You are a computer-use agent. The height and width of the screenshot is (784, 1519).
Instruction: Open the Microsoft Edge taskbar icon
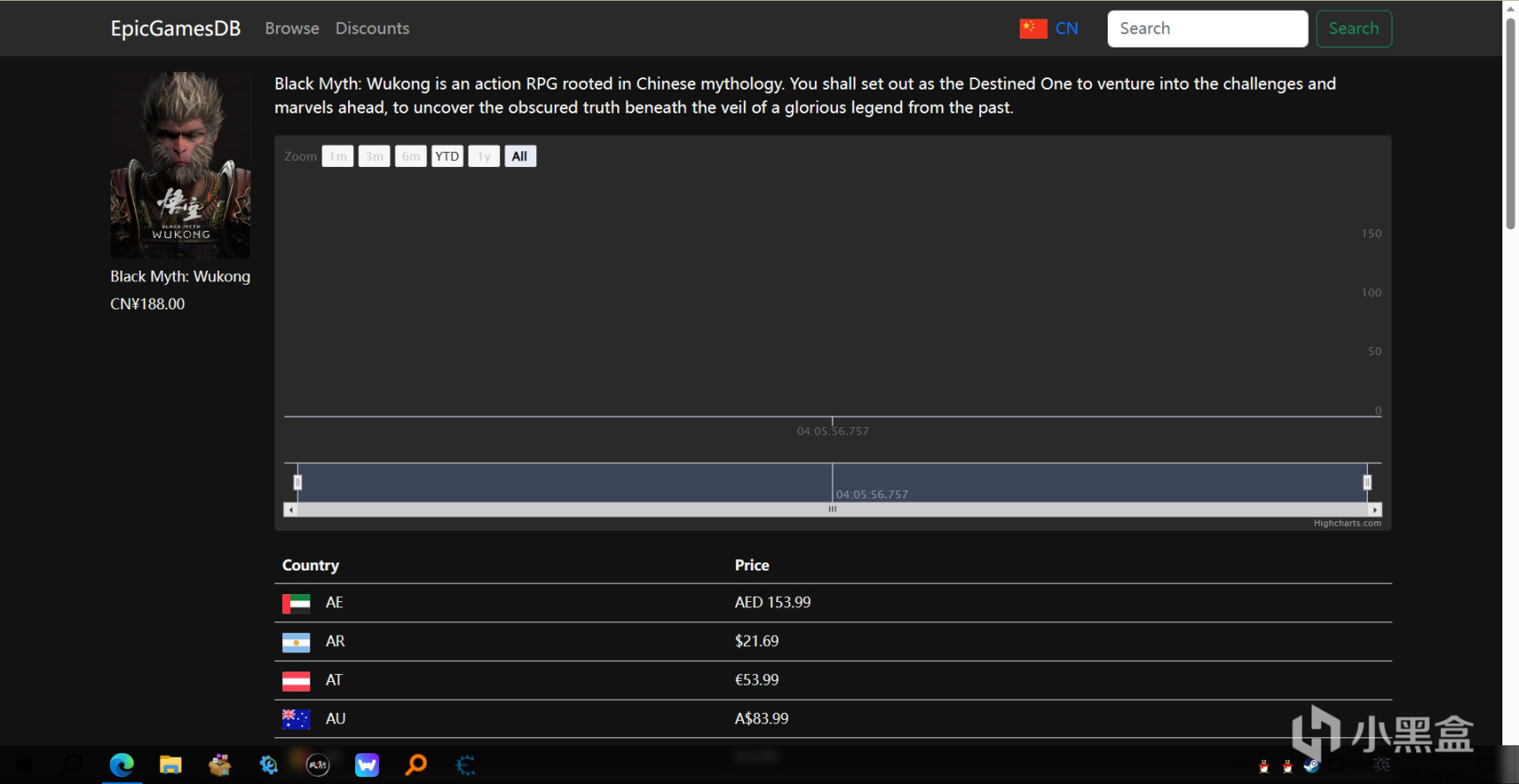pyautogui.click(x=121, y=765)
